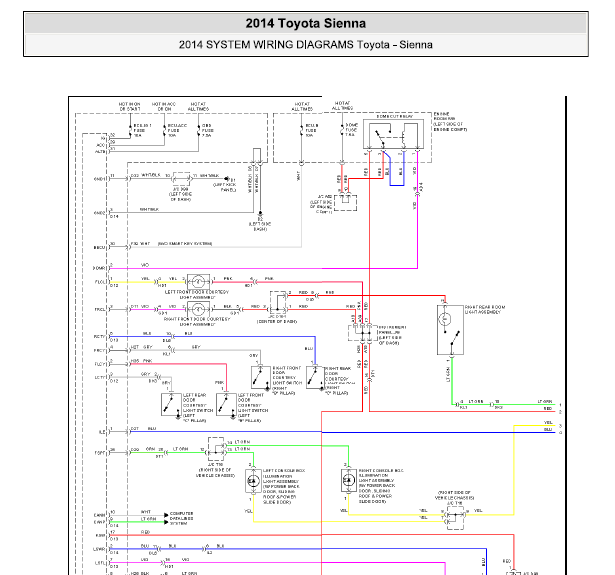Click the instrument panel junction block symbol
The image size is (615, 575).
tap(363, 333)
